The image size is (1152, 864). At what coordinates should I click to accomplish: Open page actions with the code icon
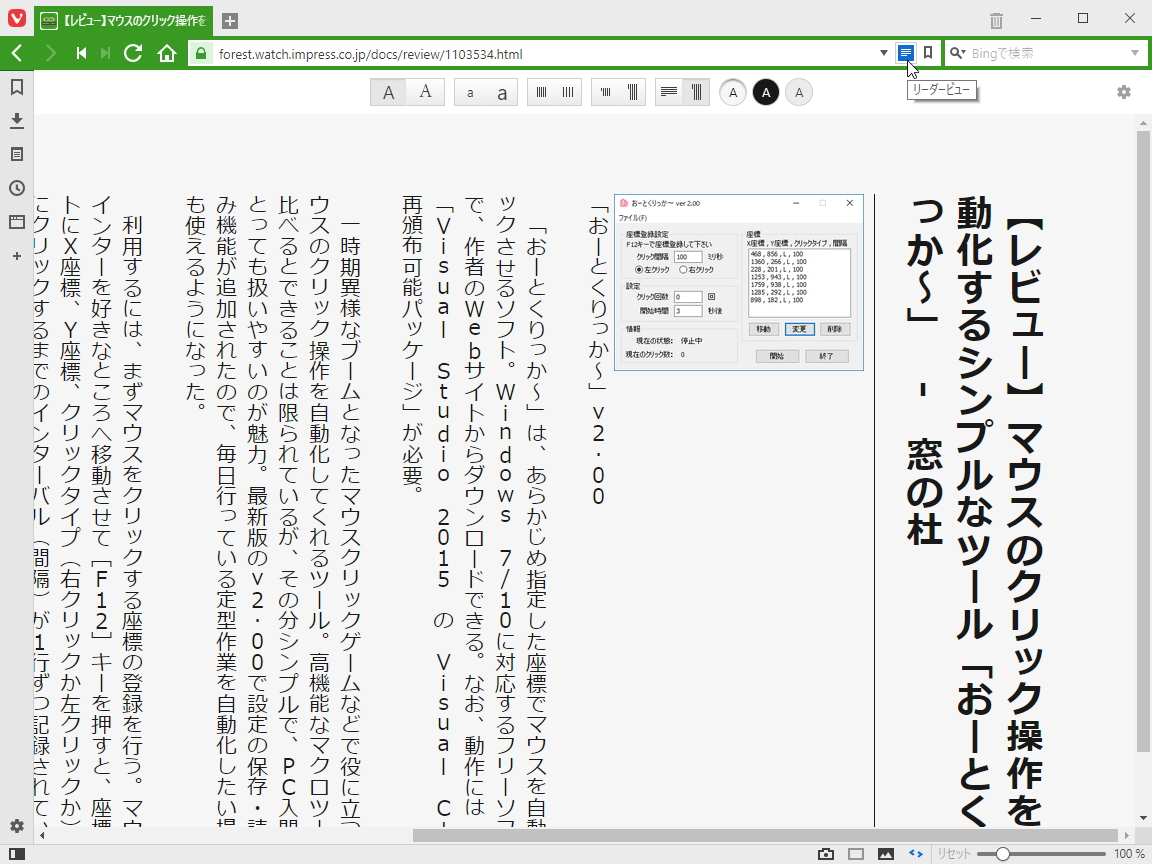915,854
